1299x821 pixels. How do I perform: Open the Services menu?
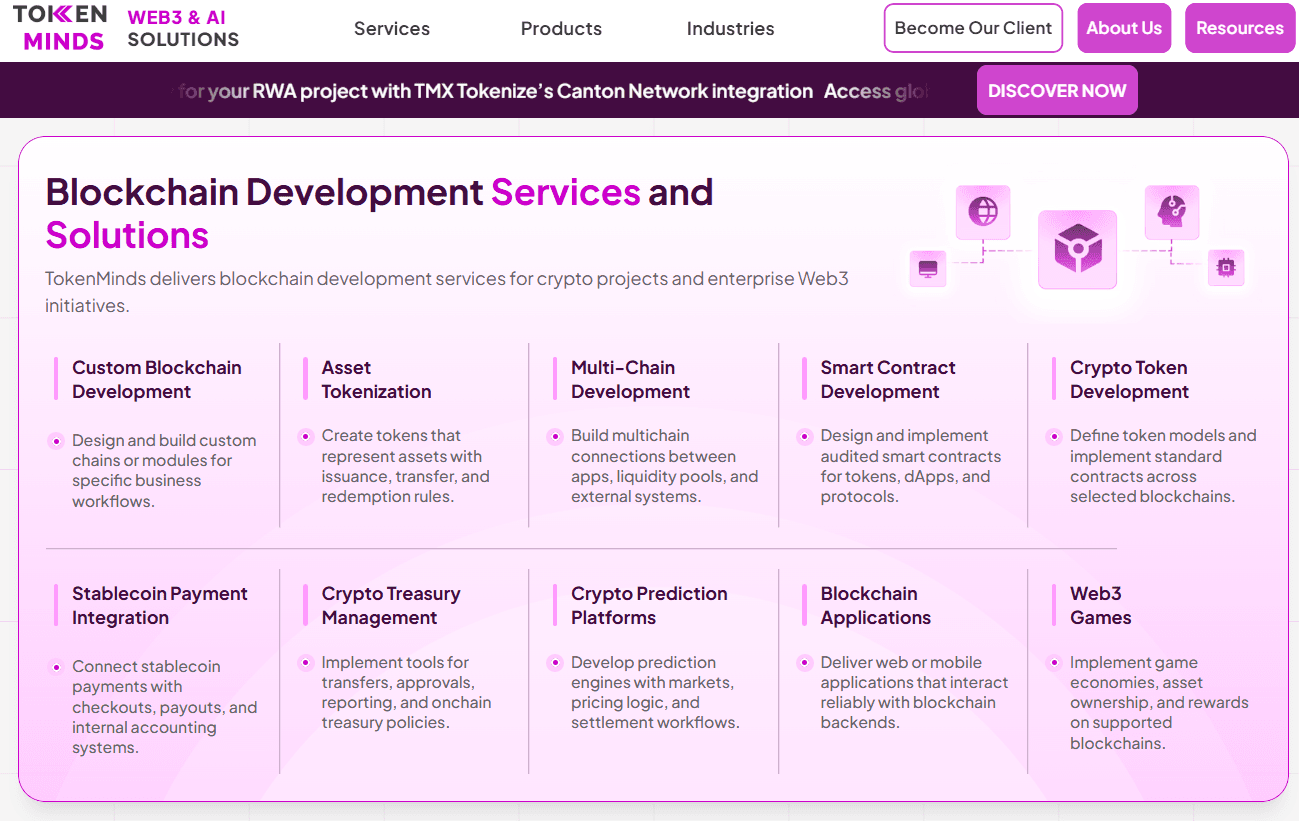[392, 29]
